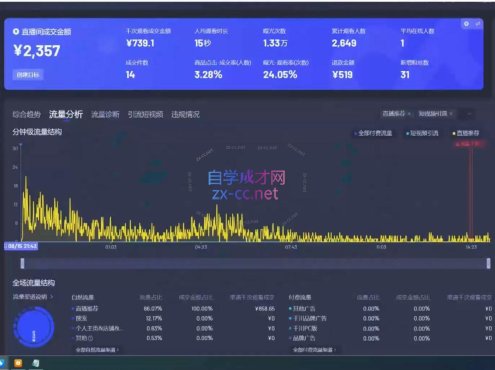The image size is (495, 370).
Task: Click the 分钟级流量结构 section heading
Action: [x=37, y=132]
